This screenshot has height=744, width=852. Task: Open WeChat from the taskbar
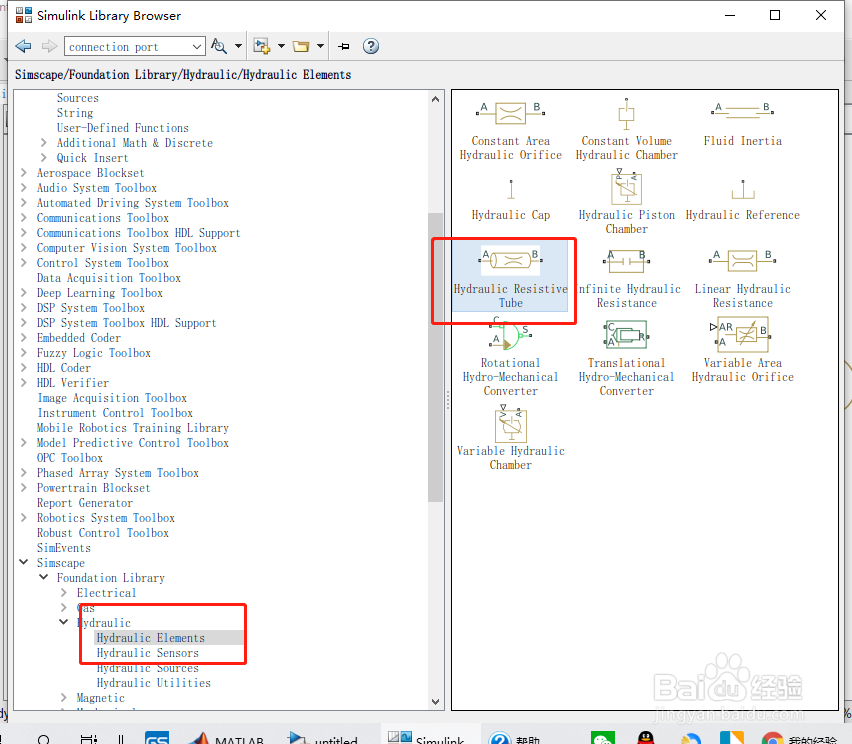pos(603,738)
